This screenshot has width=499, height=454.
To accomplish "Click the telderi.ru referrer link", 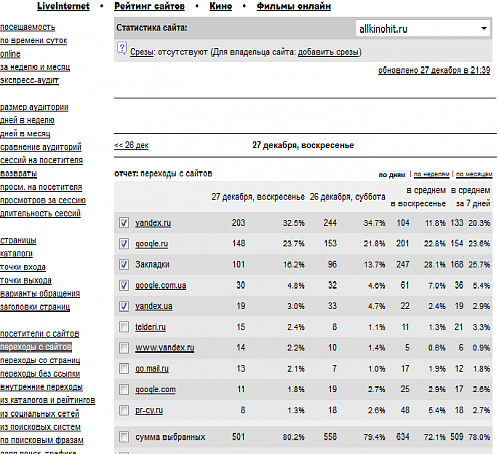I will click(150, 327).
